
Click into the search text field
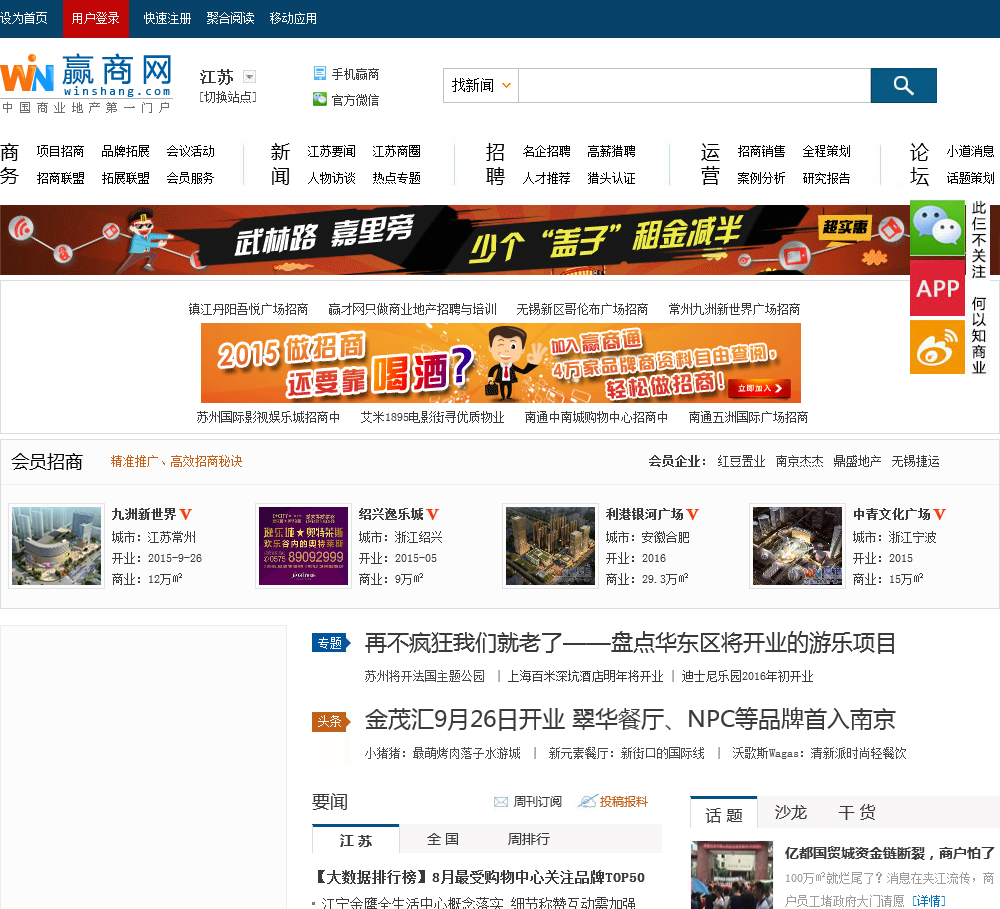694,85
